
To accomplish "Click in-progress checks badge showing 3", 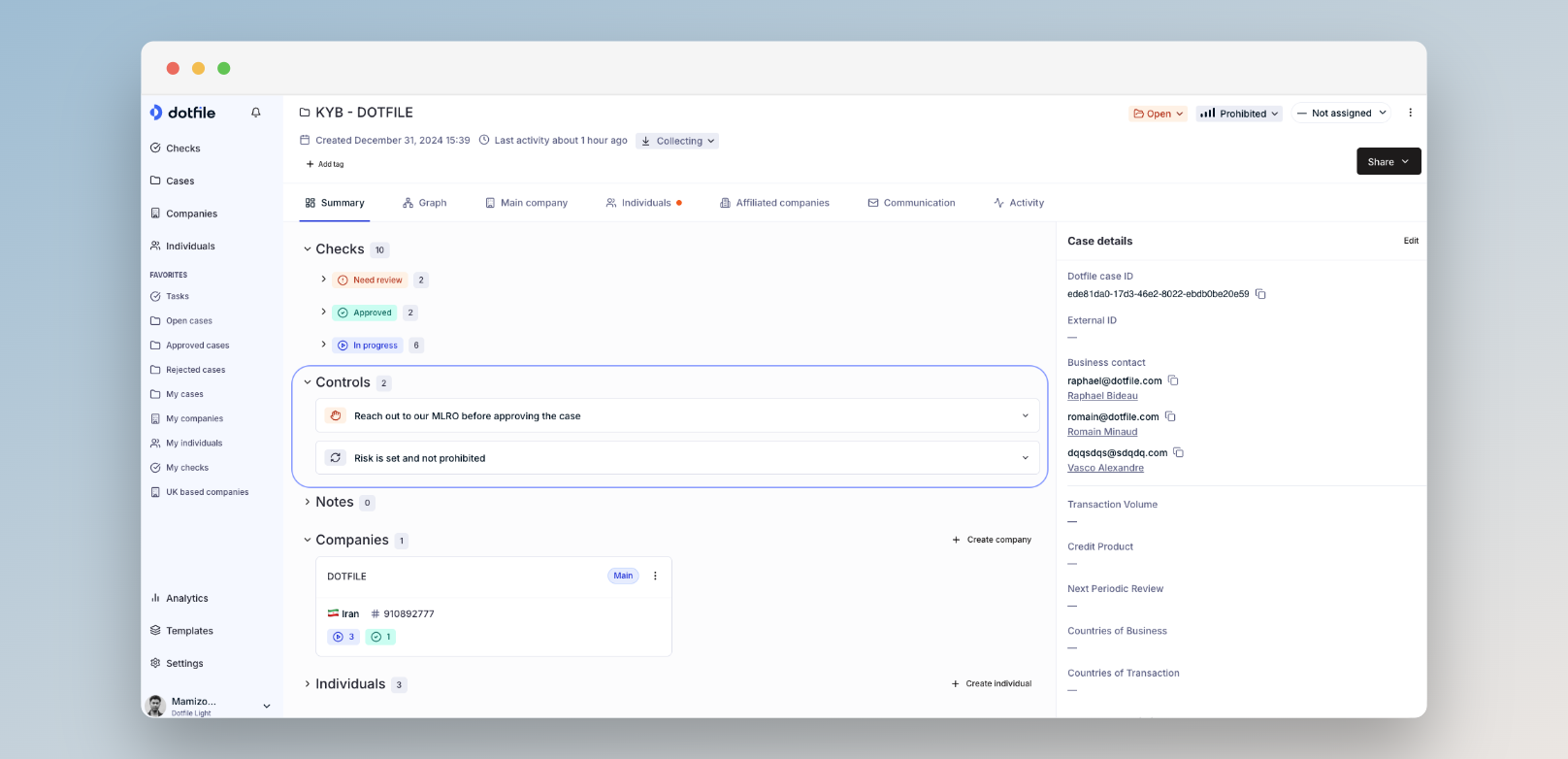I will click(x=343, y=637).
